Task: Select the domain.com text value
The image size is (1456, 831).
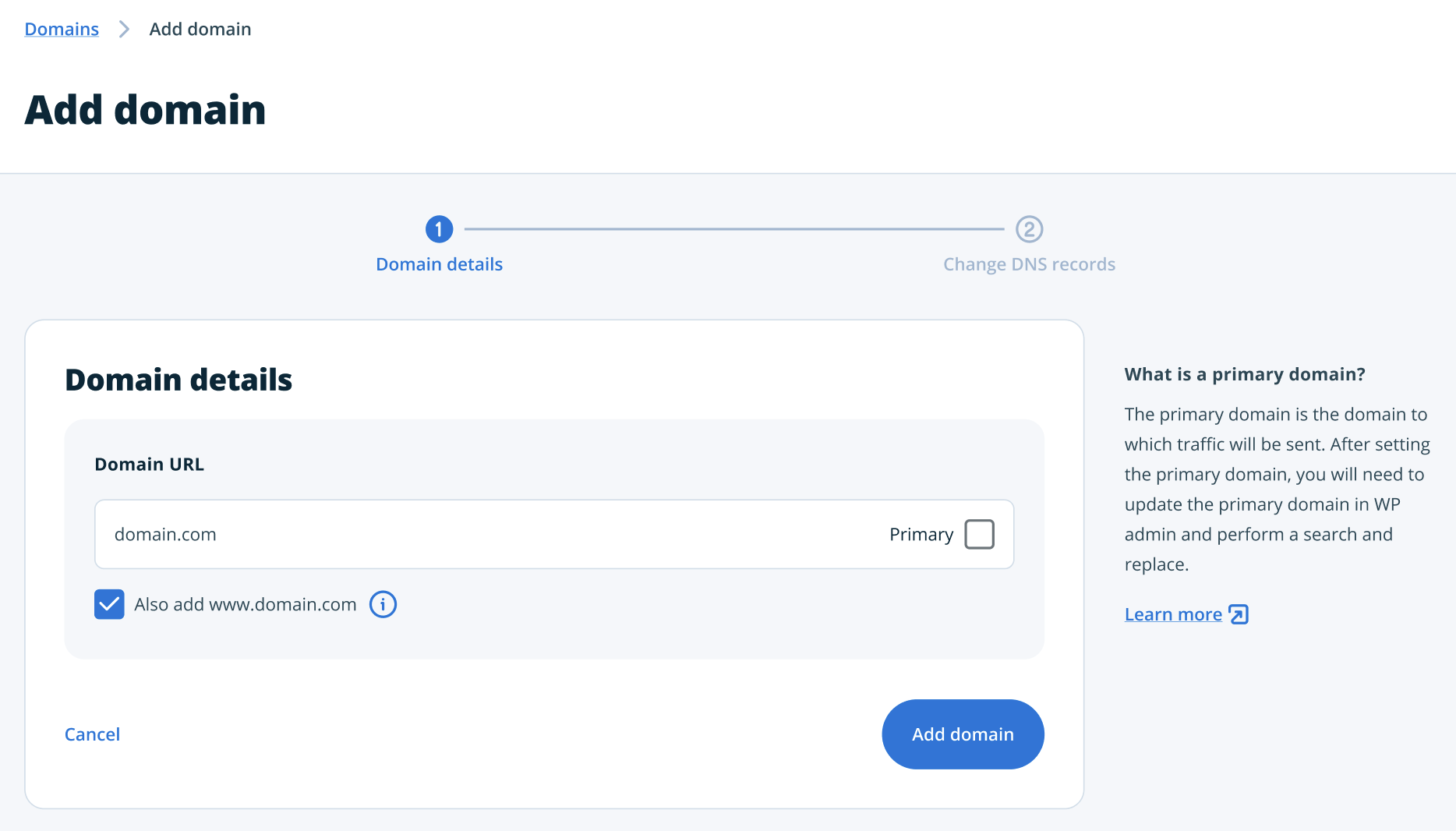Action: pos(165,534)
